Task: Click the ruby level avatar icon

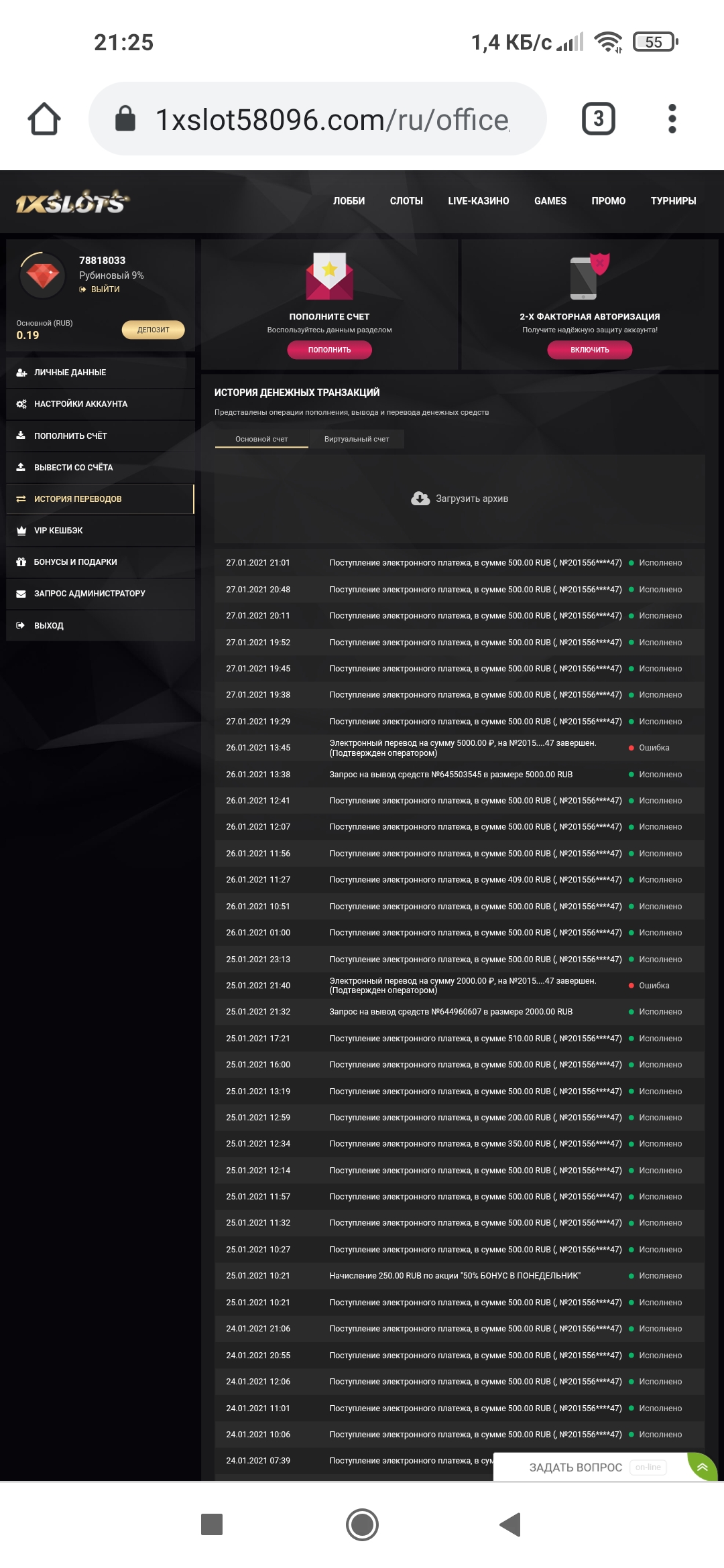Action: 42,275
